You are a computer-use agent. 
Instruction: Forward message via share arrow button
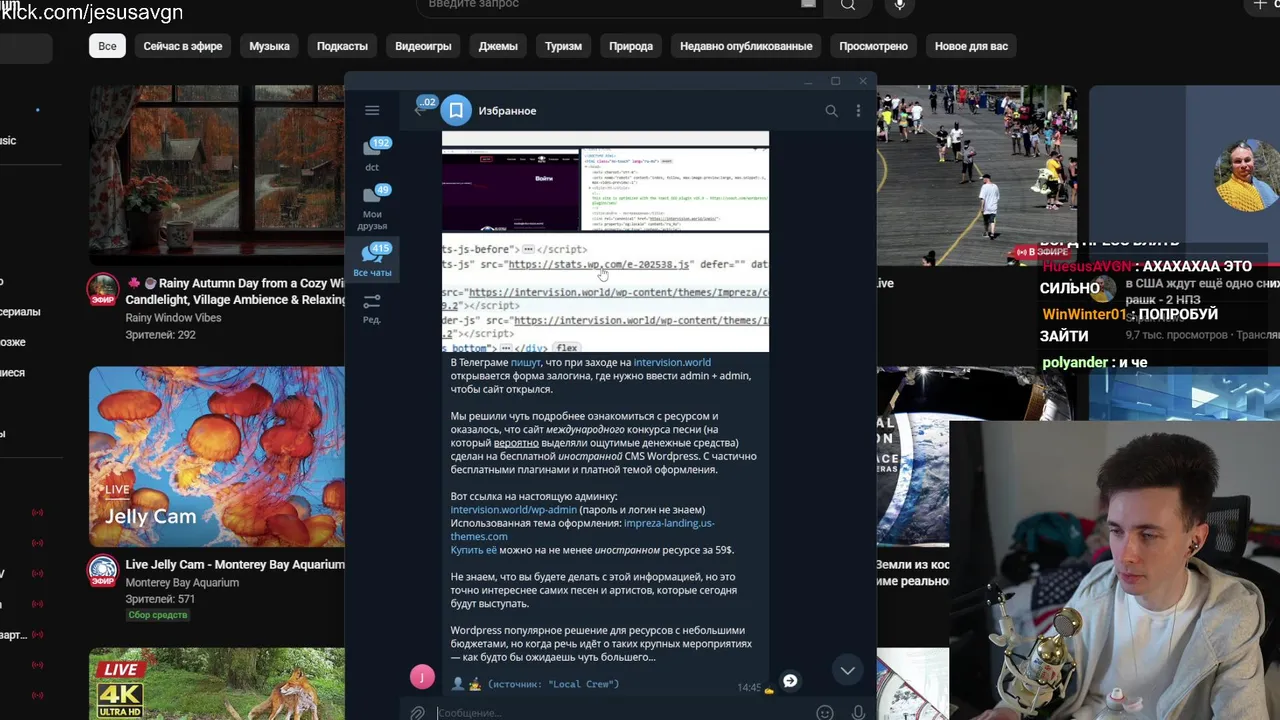790,680
